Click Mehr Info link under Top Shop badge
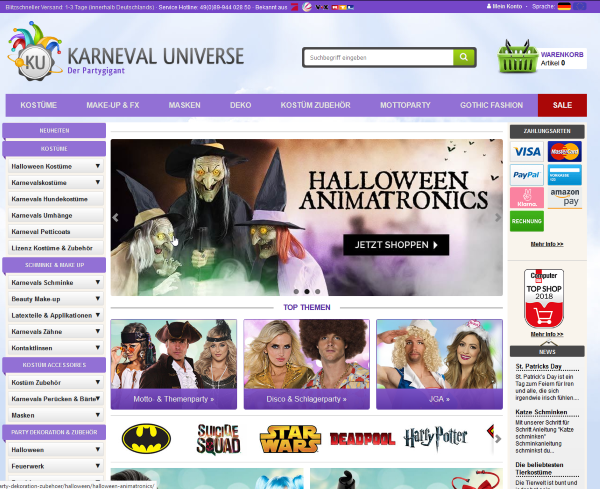This screenshot has height=489, width=600. click(547, 334)
